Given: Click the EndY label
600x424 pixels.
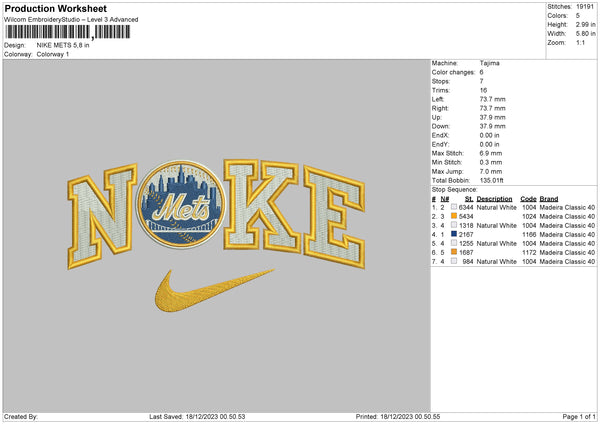Looking at the screenshot, I should [x=440, y=145].
